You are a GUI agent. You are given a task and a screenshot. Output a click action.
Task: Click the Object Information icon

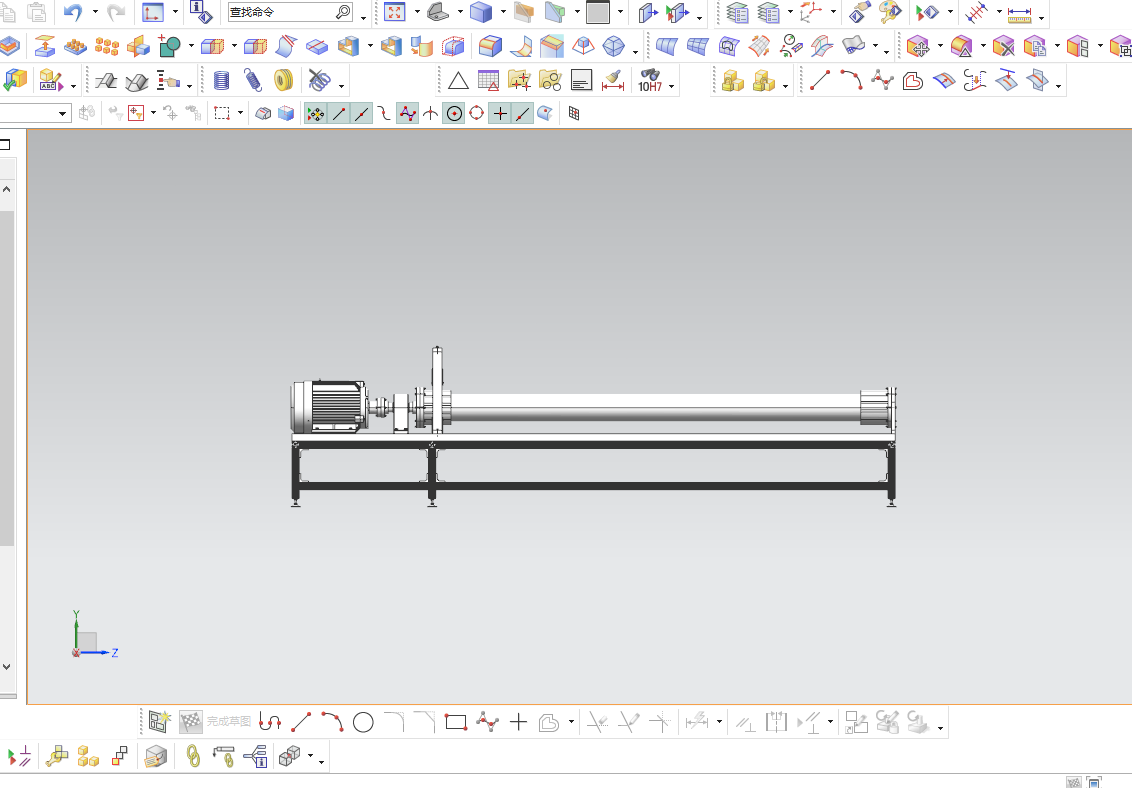[201, 12]
